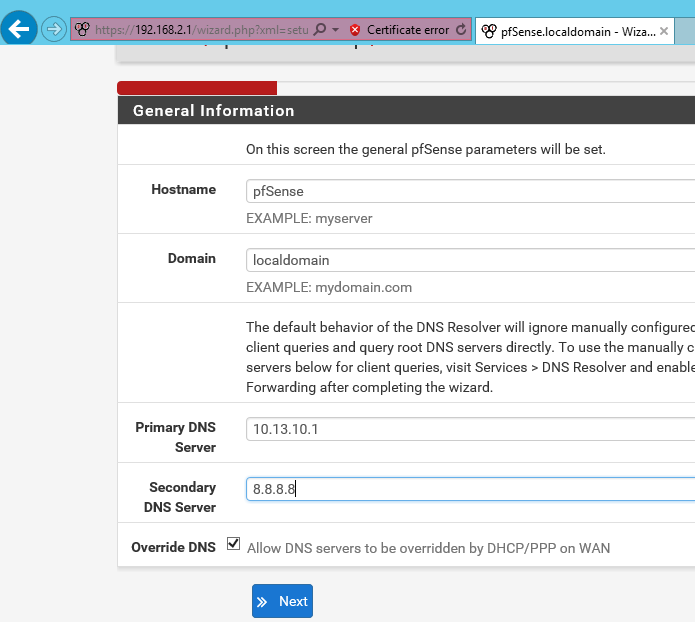Click the Secondary DNS Server label

pyautogui.click(x=180, y=497)
